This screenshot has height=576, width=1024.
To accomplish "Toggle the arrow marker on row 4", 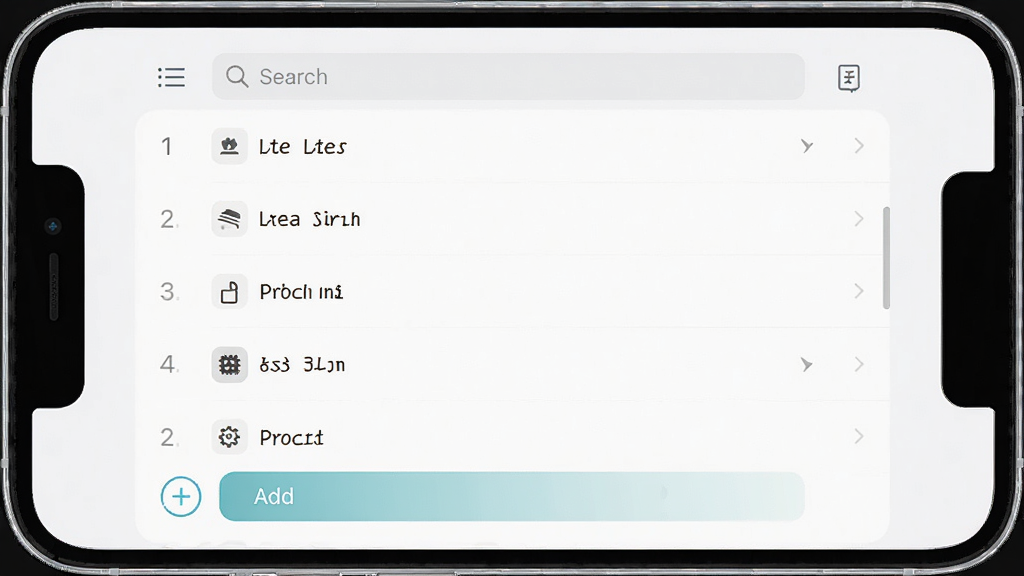I will pyautogui.click(x=807, y=364).
